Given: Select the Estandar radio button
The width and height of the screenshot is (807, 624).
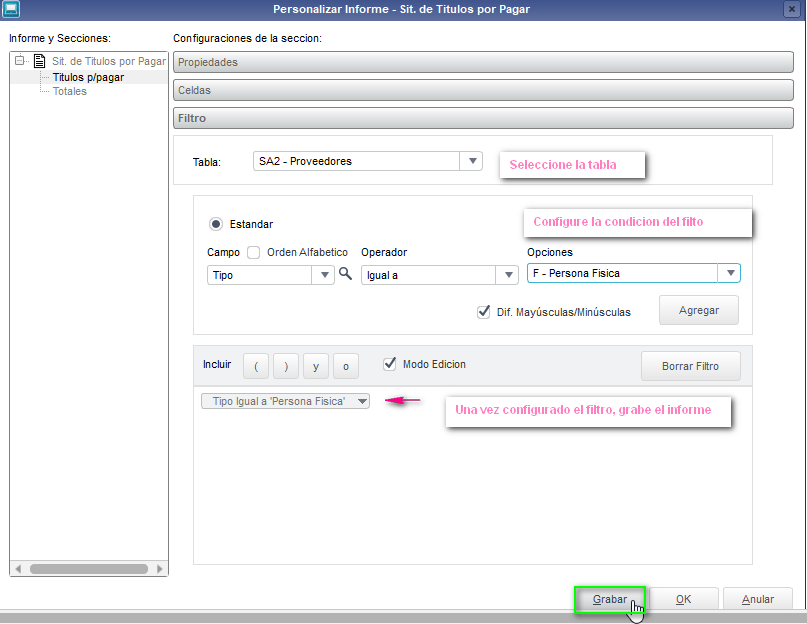Looking at the screenshot, I should [216, 224].
